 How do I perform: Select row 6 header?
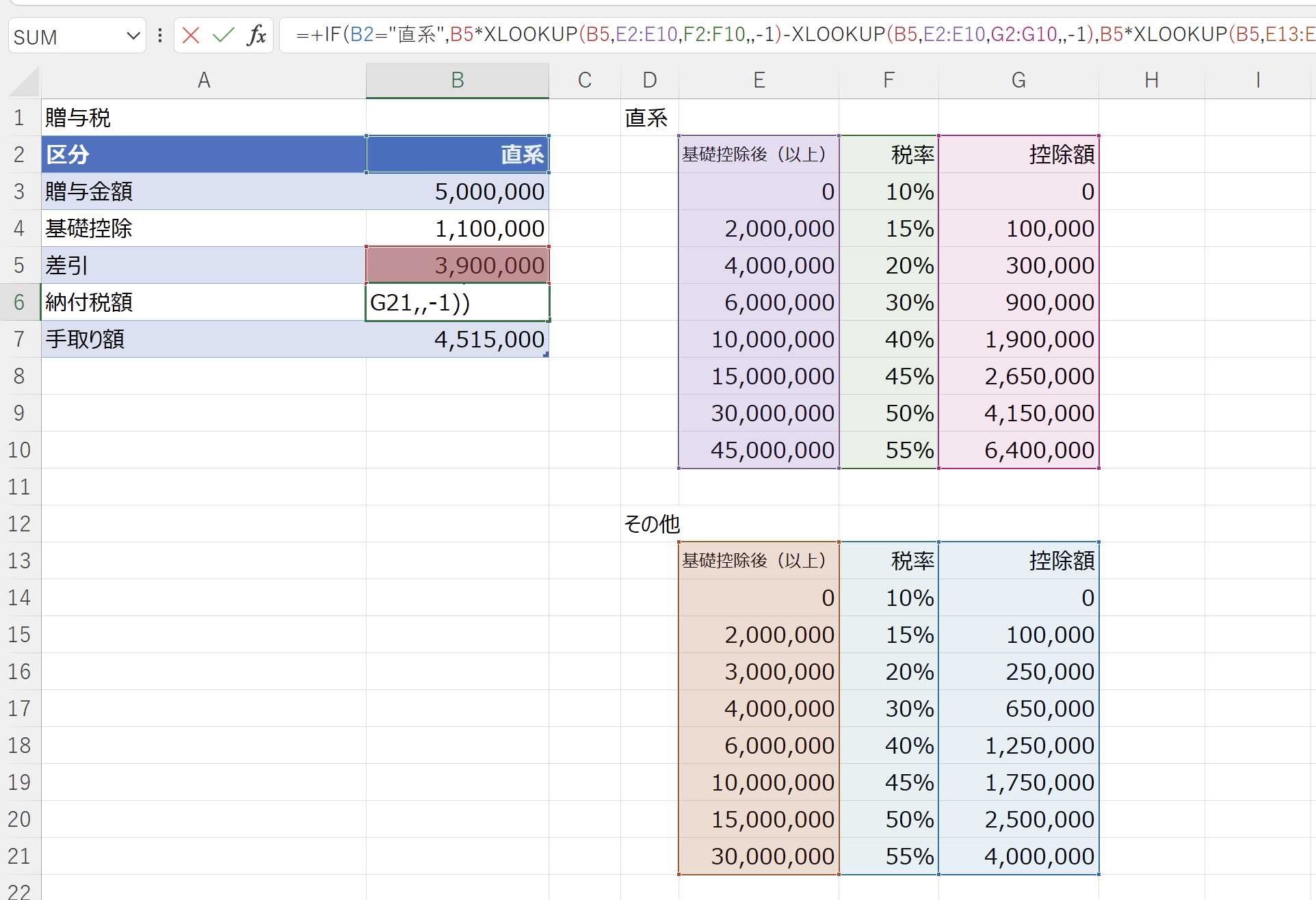pyautogui.click(x=20, y=302)
